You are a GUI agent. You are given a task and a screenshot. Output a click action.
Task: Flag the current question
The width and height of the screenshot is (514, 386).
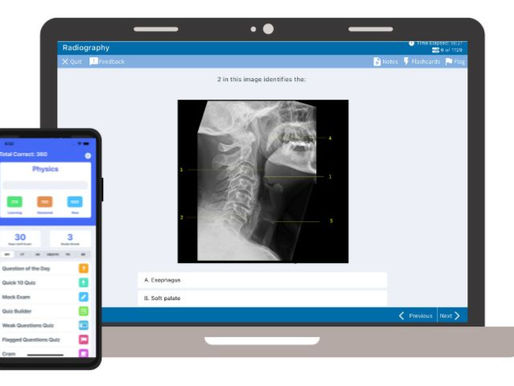(x=455, y=62)
